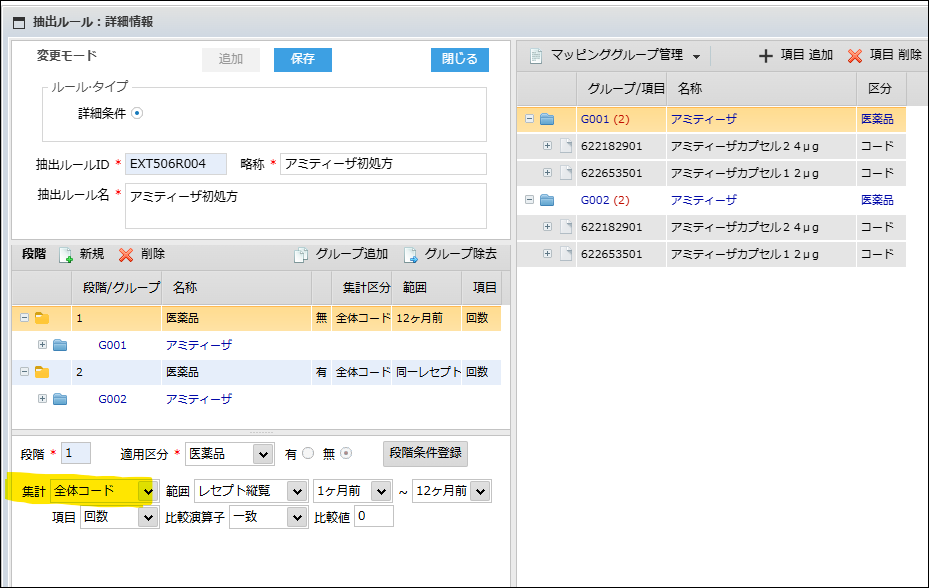This screenshot has height=588, width=929.
Task: Click the yellow folder icon of stage 2
Action: point(41,372)
